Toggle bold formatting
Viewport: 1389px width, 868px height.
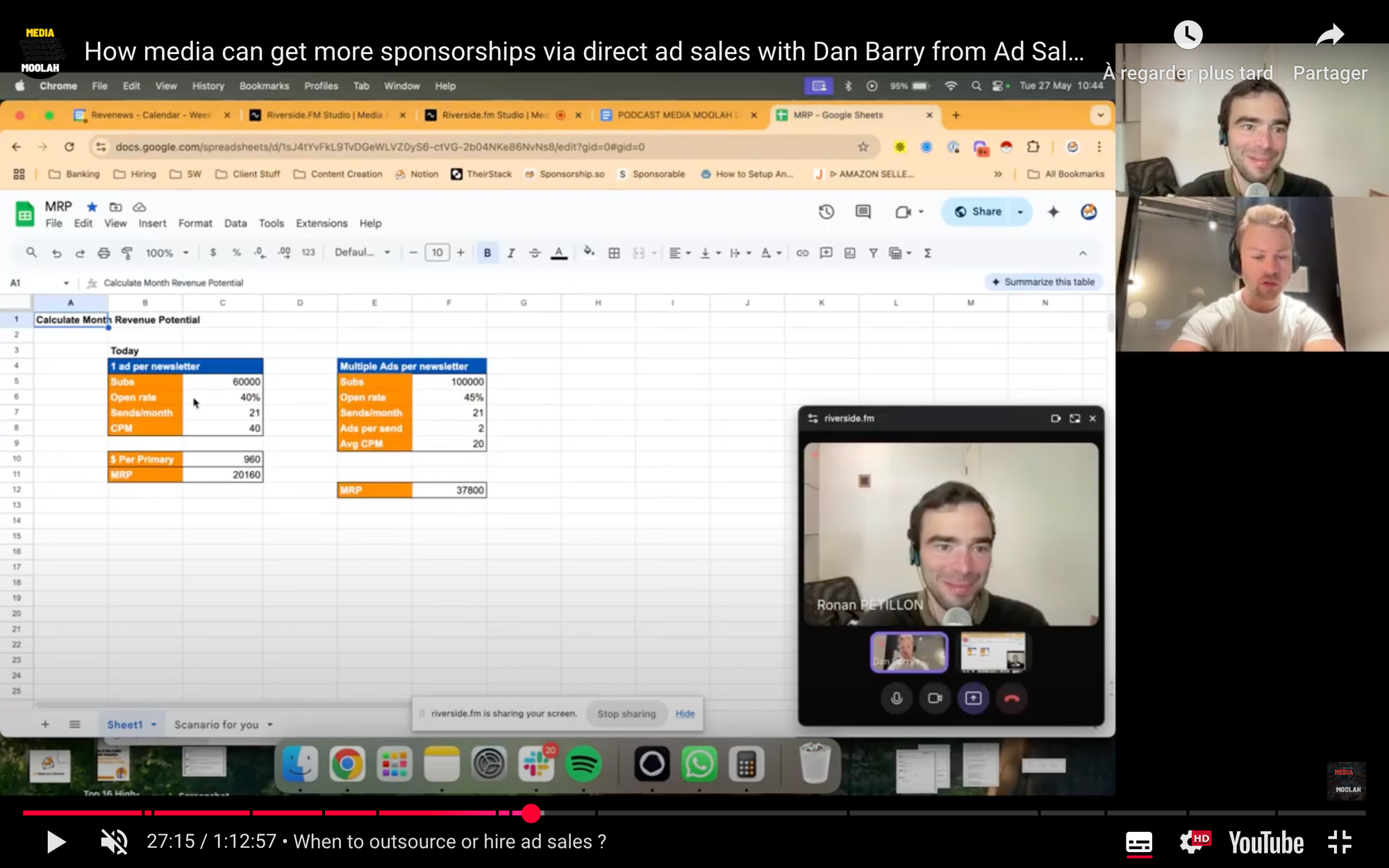pos(487,253)
